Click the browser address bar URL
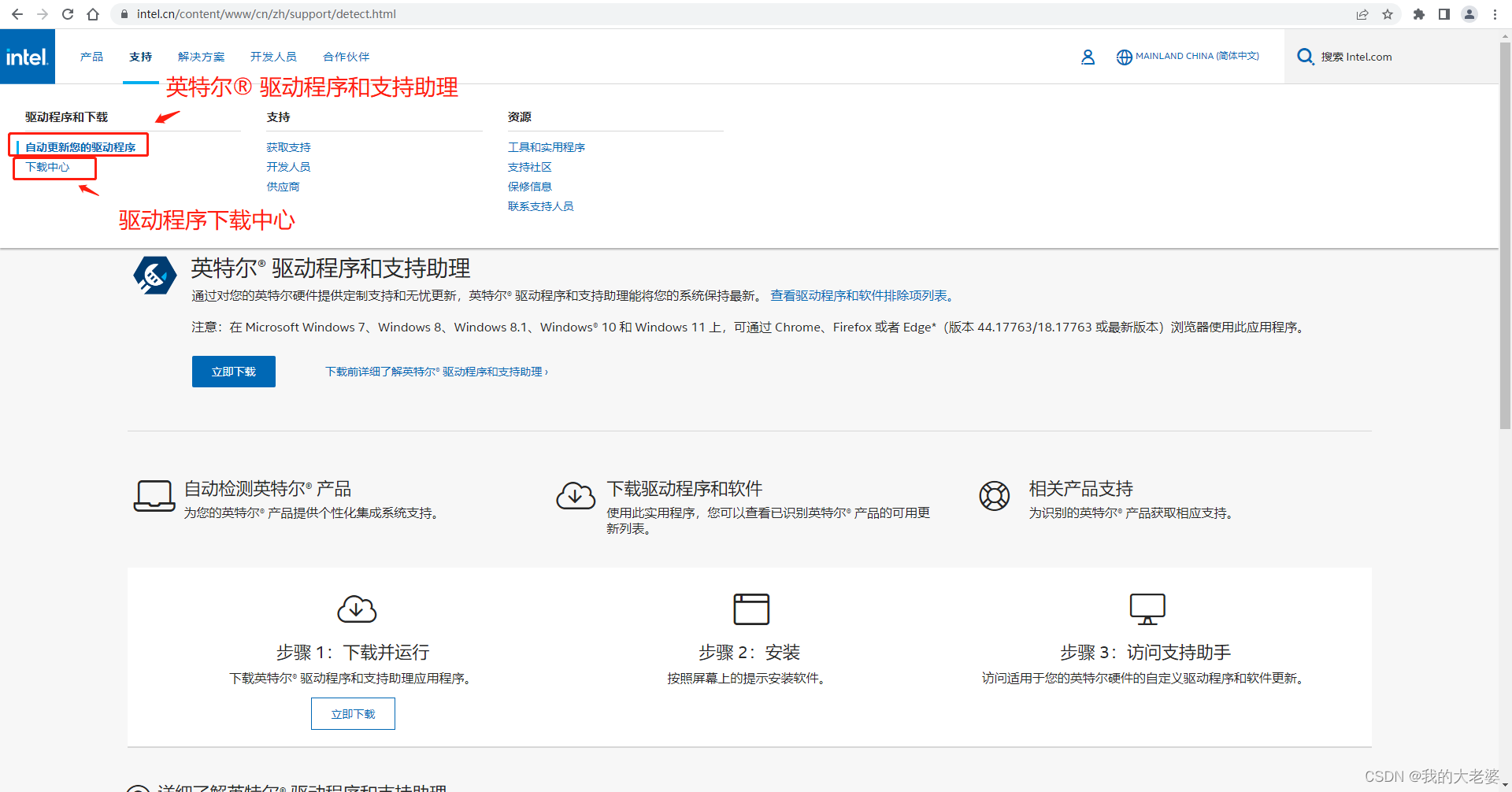 266,14
